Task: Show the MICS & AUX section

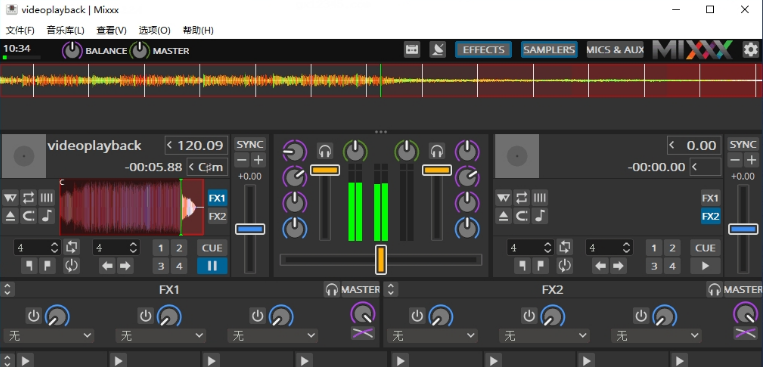Action: pyautogui.click(x=615, y=50)
